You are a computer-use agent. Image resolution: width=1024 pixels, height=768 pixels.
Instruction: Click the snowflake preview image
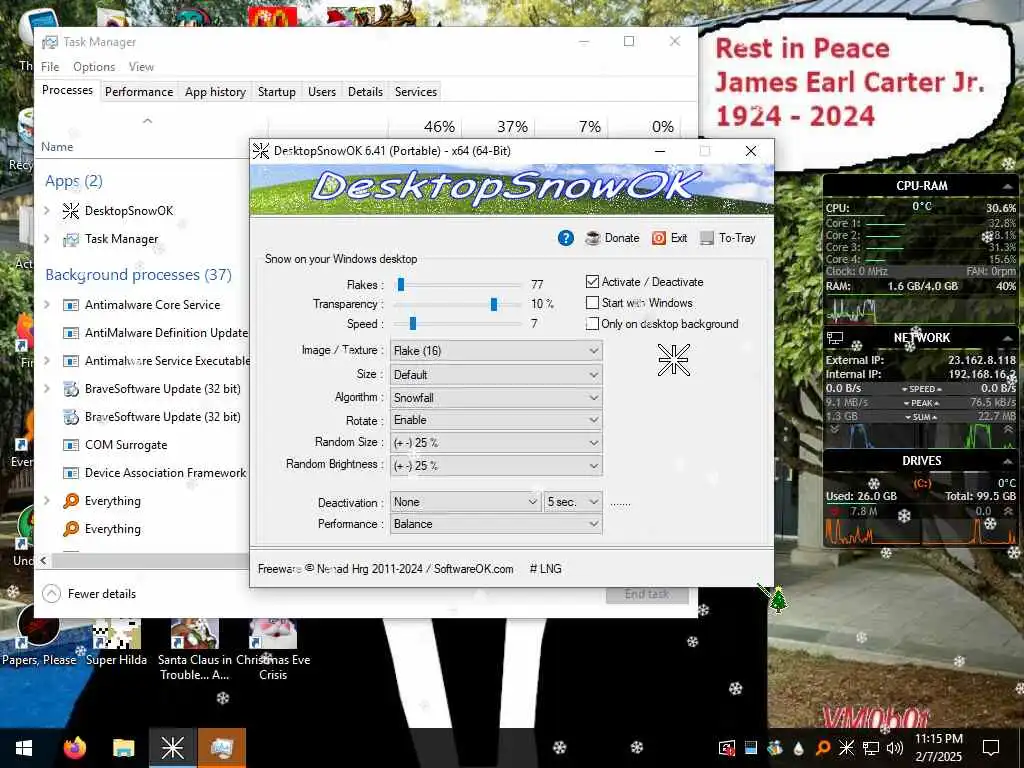click(x=673, y=360)
